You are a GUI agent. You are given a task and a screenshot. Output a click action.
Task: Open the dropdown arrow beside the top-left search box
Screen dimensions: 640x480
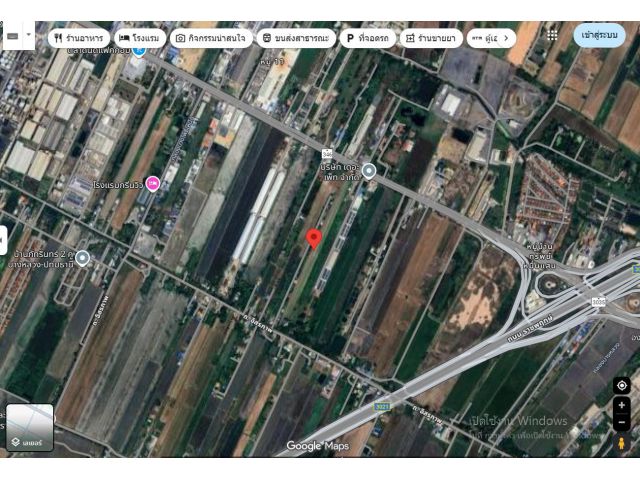[28, 35]
